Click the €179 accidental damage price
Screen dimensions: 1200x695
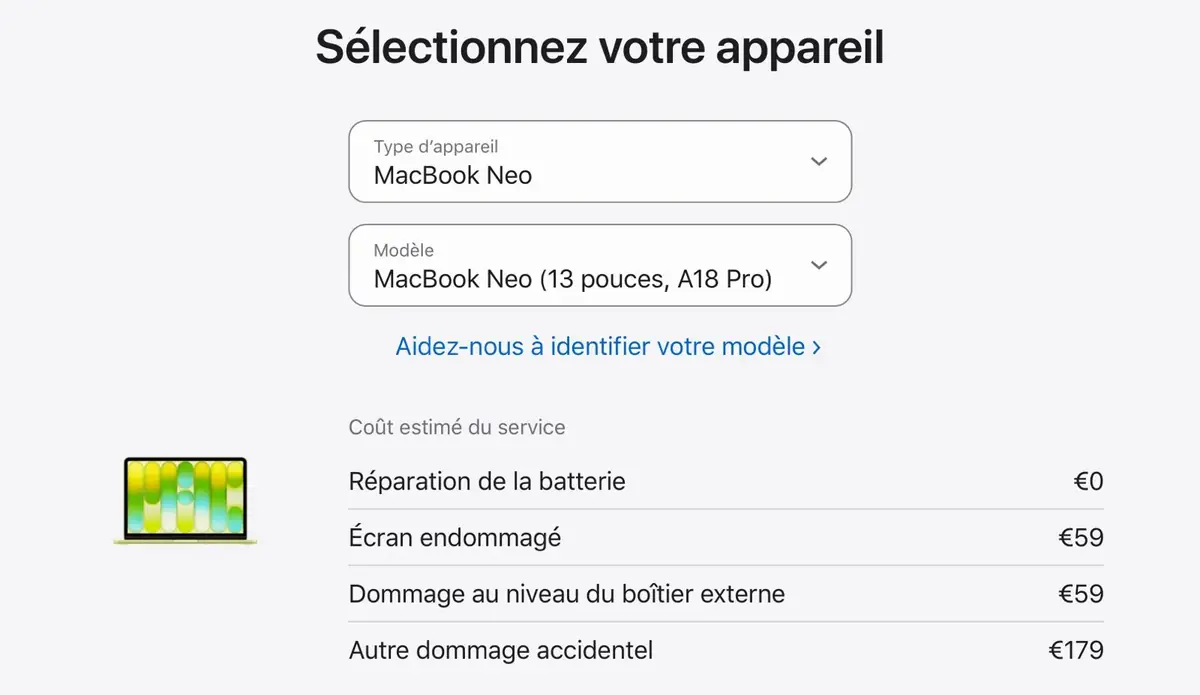1078,650
